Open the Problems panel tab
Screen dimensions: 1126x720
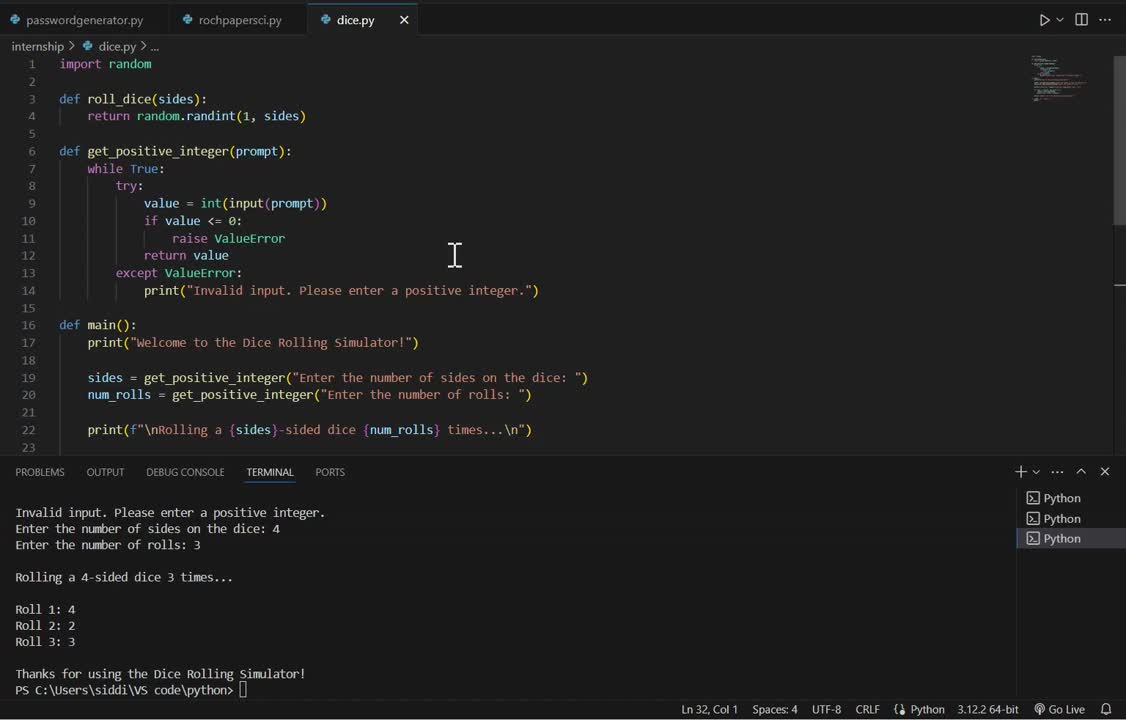tap(40, 472)
